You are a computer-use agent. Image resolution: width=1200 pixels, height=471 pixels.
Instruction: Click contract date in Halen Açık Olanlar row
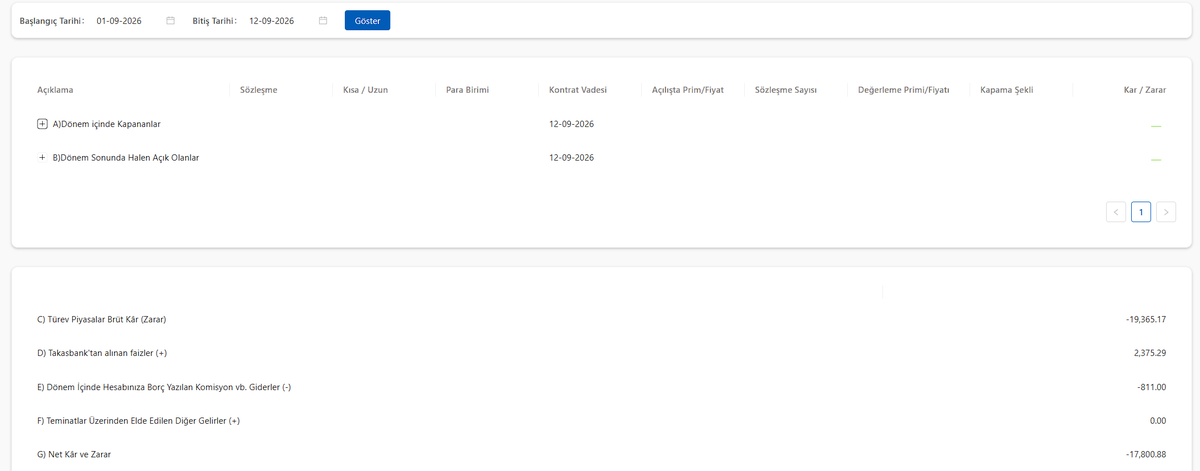(x=572, y=158)
